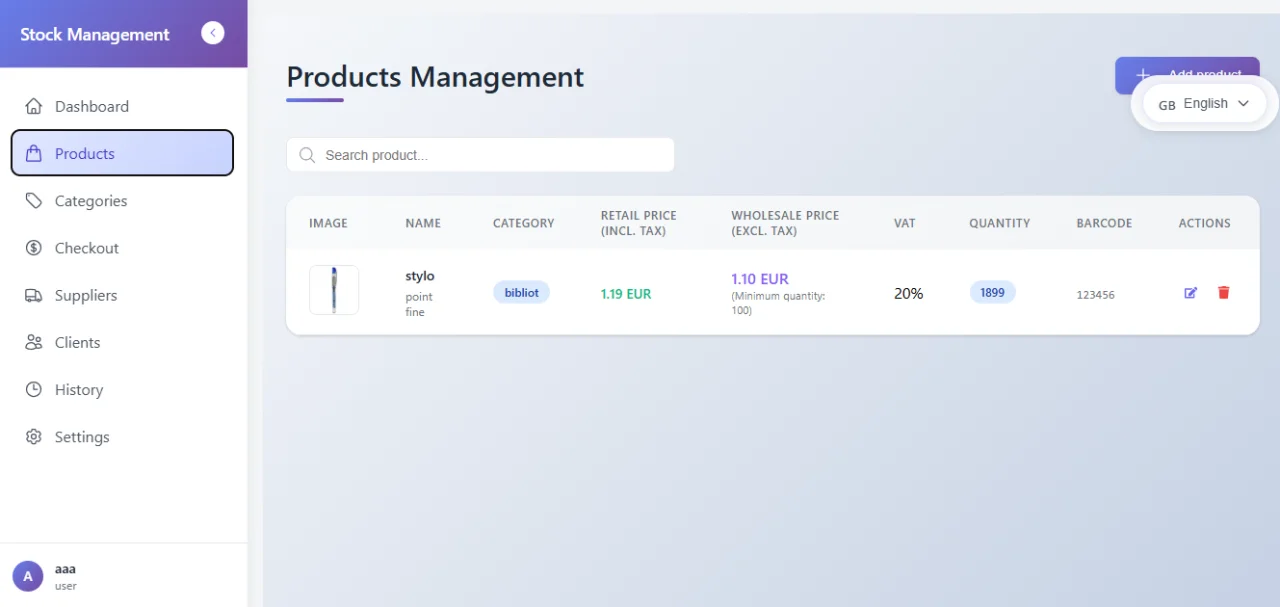Click the point fine product description

click(419, 304)
